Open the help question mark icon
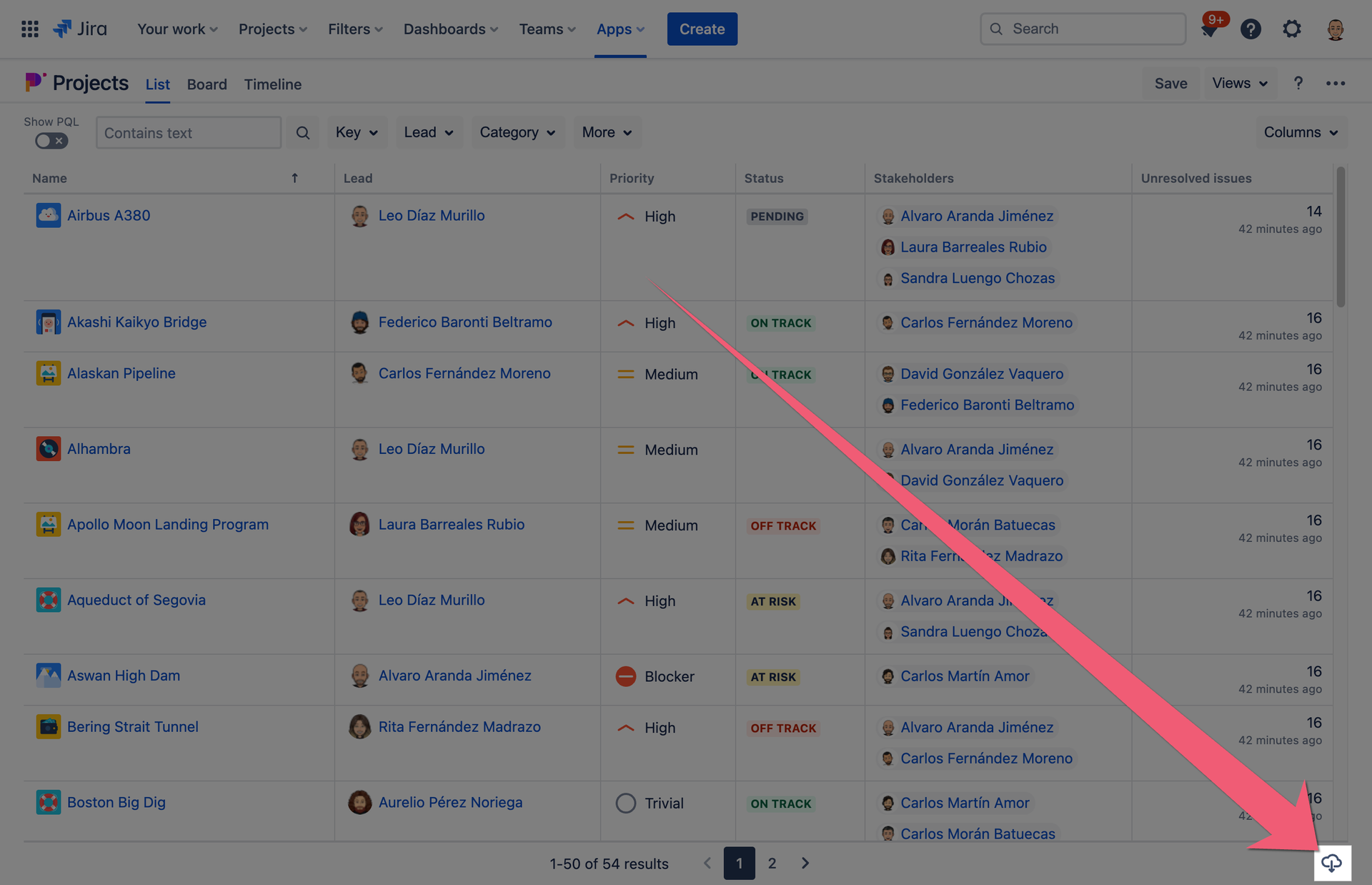Image resolution: width=1372 pixels, height=885 pixels. (1251, 29)
